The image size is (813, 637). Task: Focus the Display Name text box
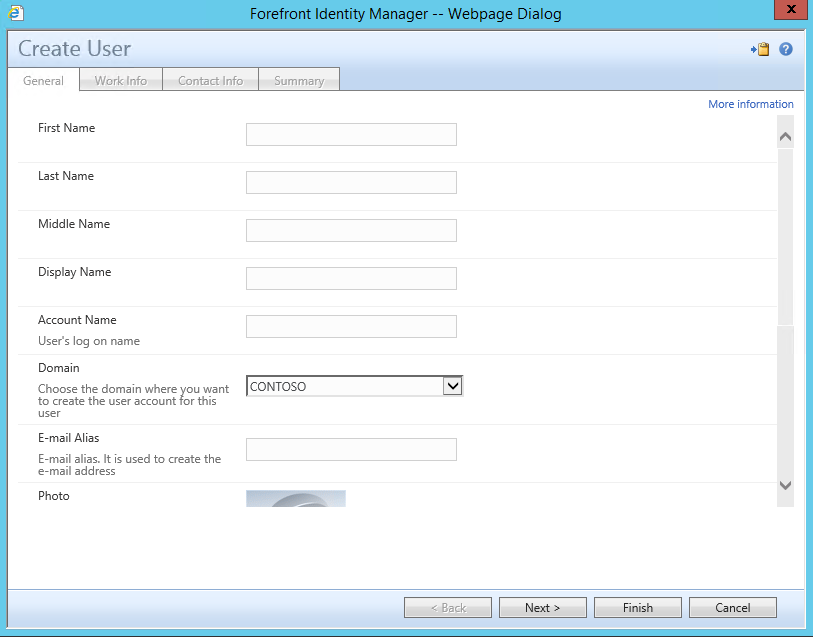tap(351, 278)
